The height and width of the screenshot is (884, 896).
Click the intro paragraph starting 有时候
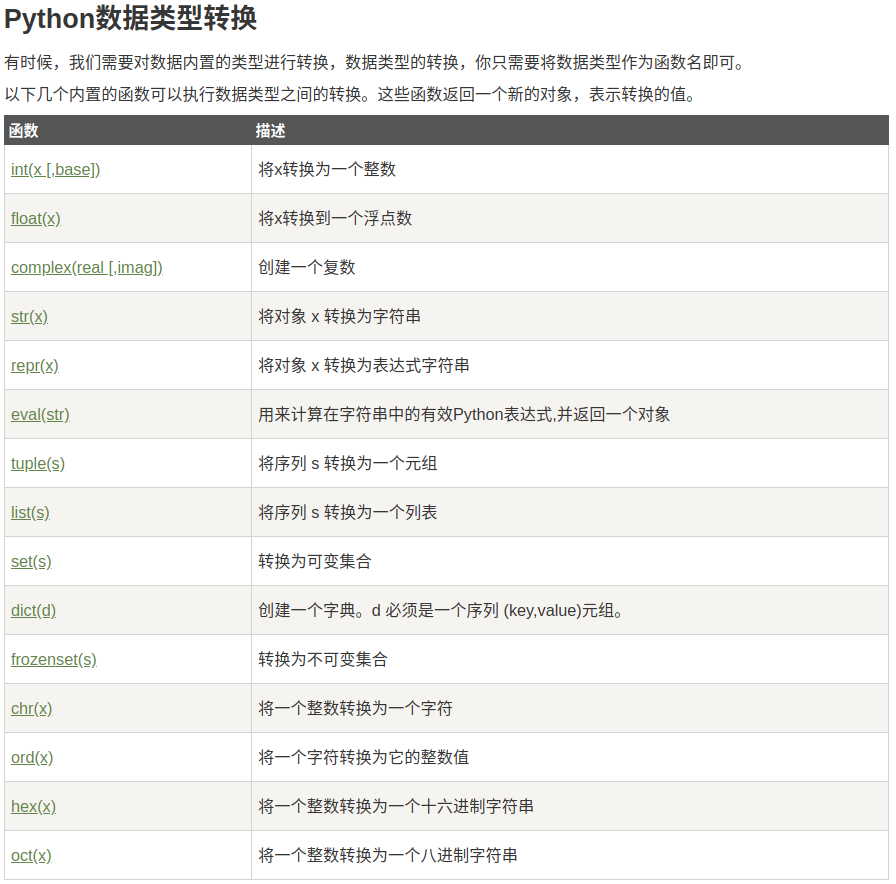click(375, 62)
